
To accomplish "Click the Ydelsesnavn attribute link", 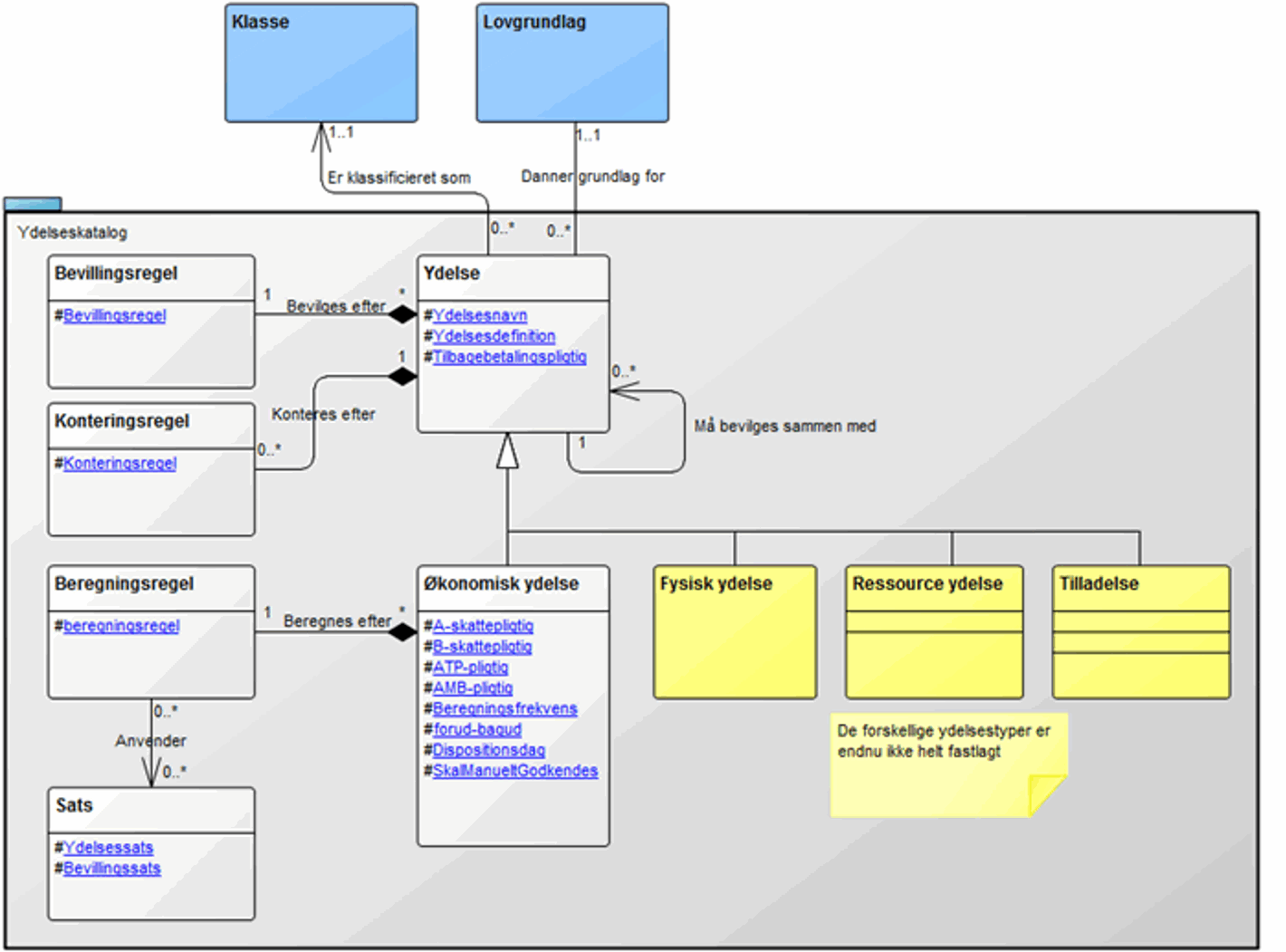I will click(x=479, y=315).
